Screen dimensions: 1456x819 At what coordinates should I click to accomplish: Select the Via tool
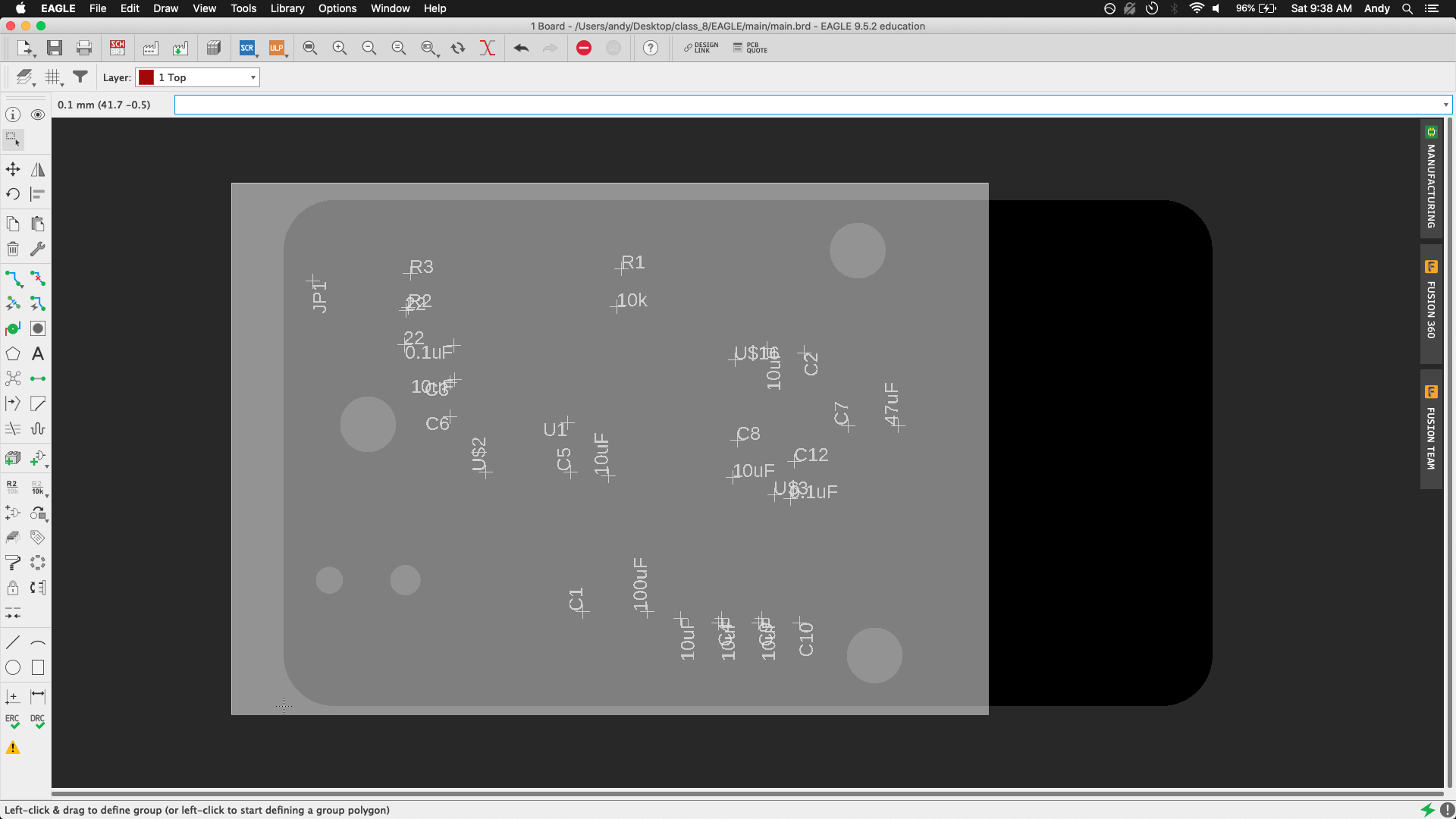click(x=38, y=328)
